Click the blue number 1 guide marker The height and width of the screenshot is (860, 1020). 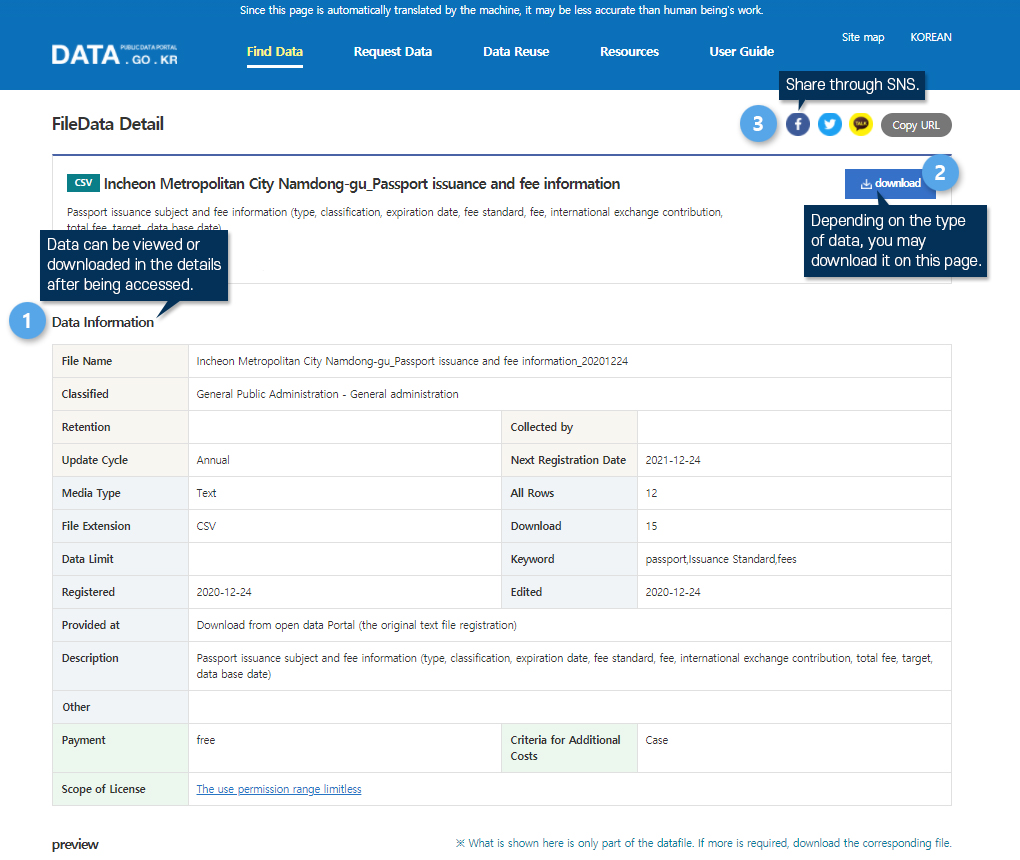[25, 321]
